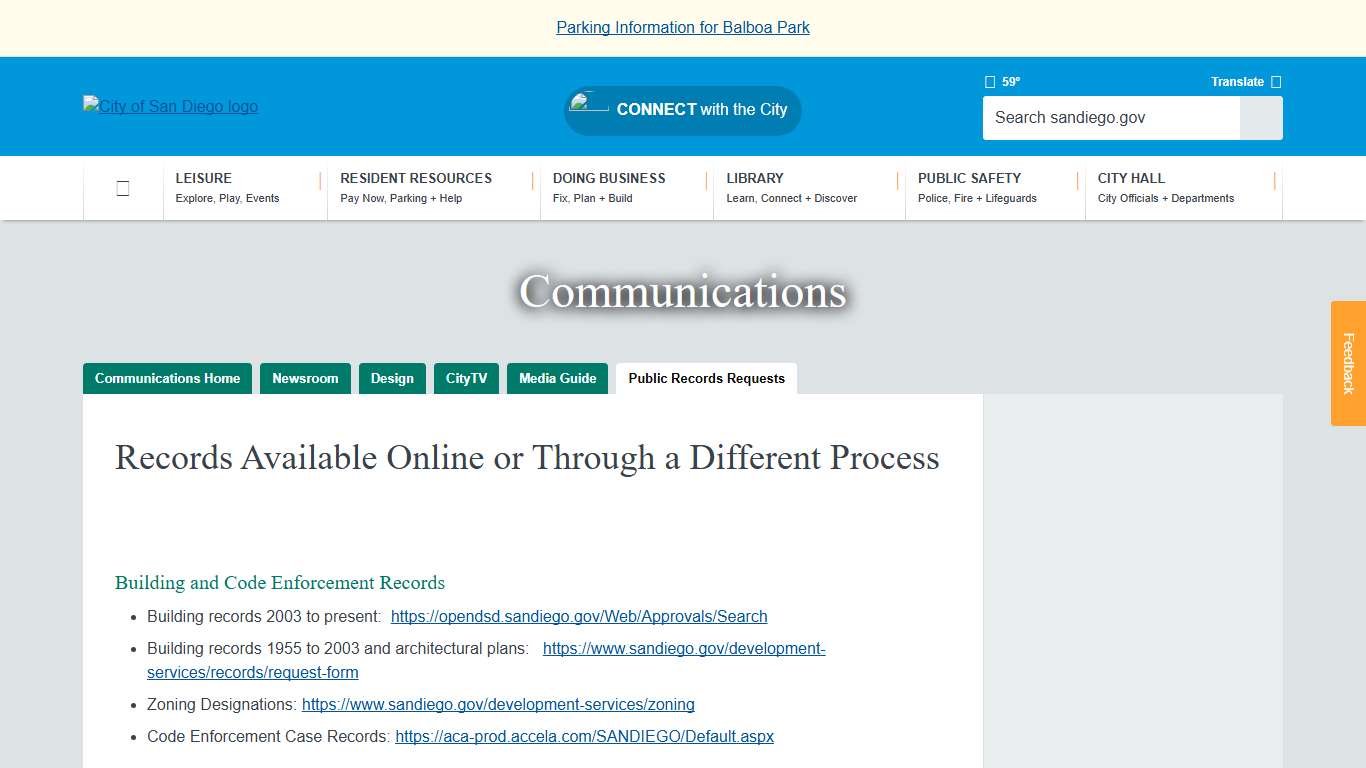This screenshot has width=1366, height=768.
Task: Open the Translate language dropdown
Action: tap(1238, 81)
